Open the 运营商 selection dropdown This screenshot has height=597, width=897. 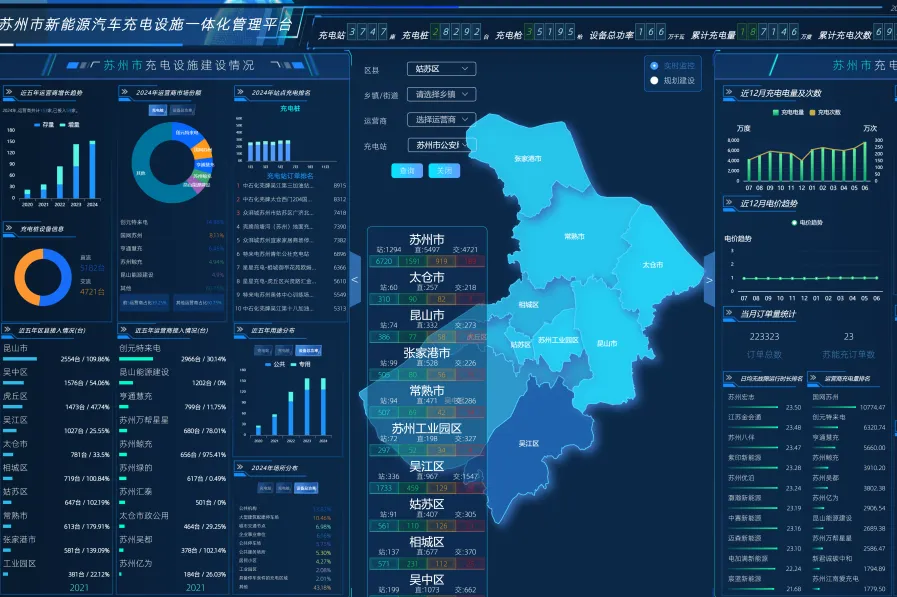pyautogui.click(x=440, y=119)
